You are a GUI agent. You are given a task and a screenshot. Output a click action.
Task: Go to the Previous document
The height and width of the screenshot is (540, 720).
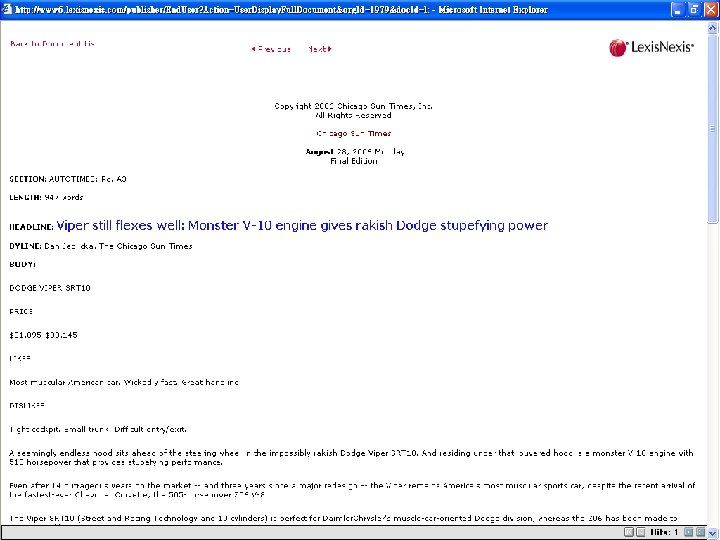tap(270, 49)
